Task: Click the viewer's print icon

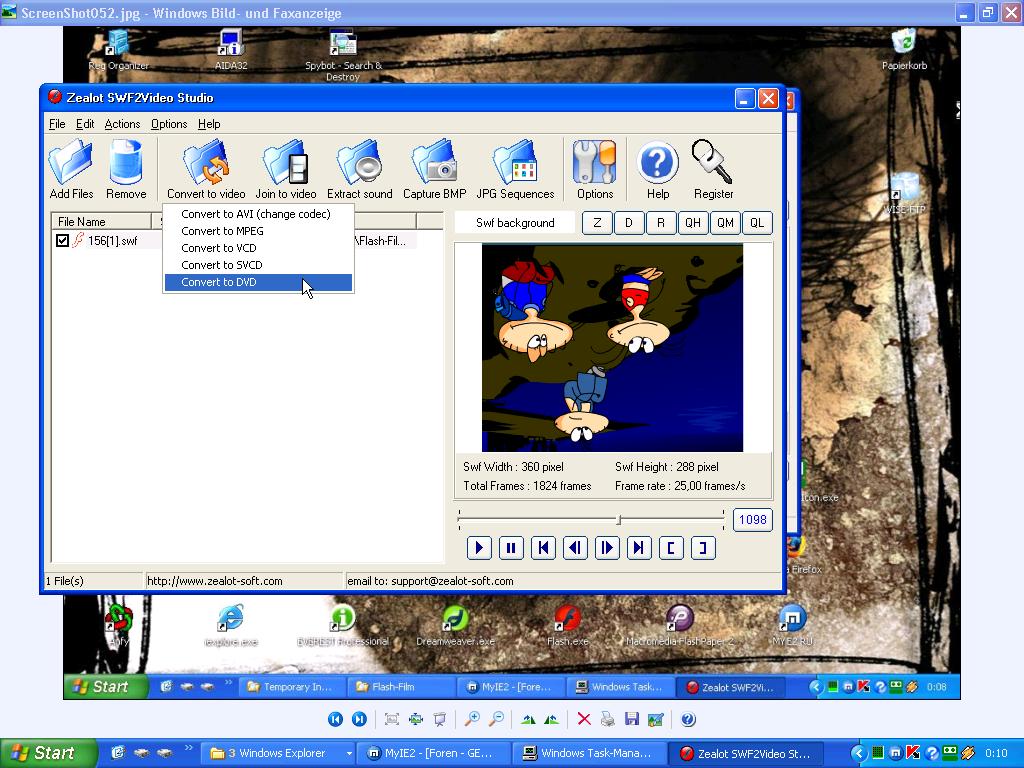Action: click(x=607, y=719)
